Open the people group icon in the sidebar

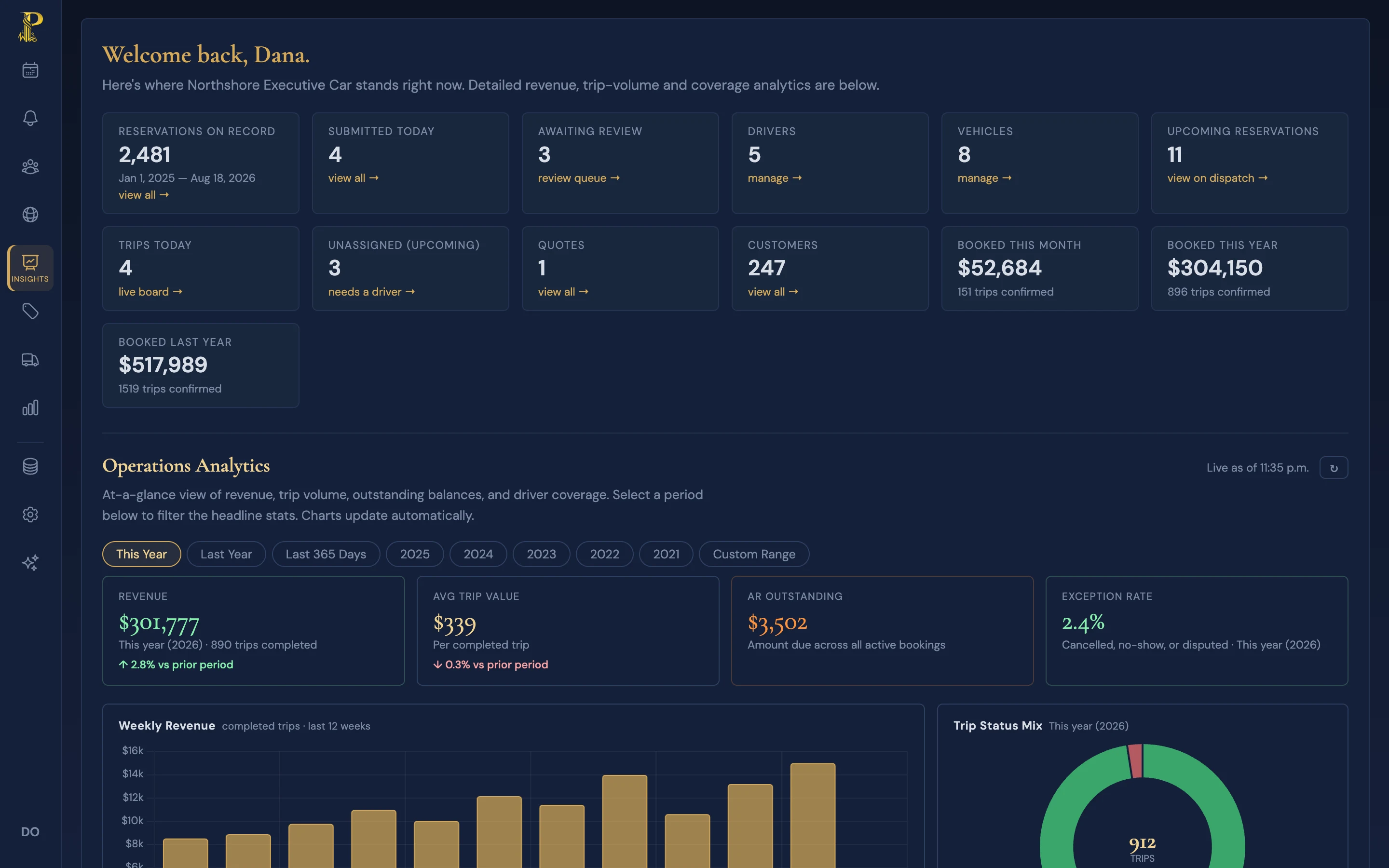click(x=30, y=166)
